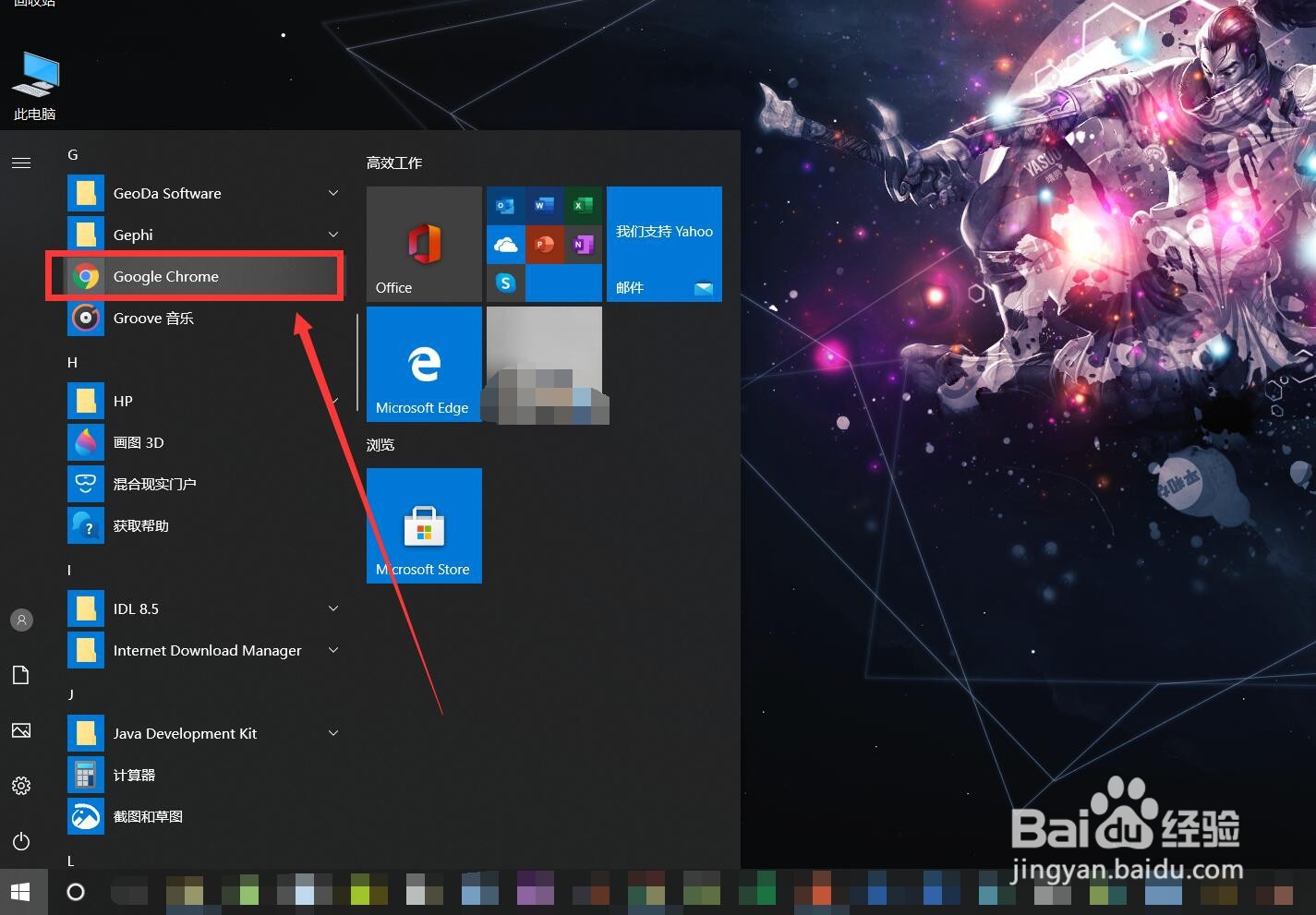Click the 高效工作 group title
This screenshot has width=1316, height=915.
point(394,163)
